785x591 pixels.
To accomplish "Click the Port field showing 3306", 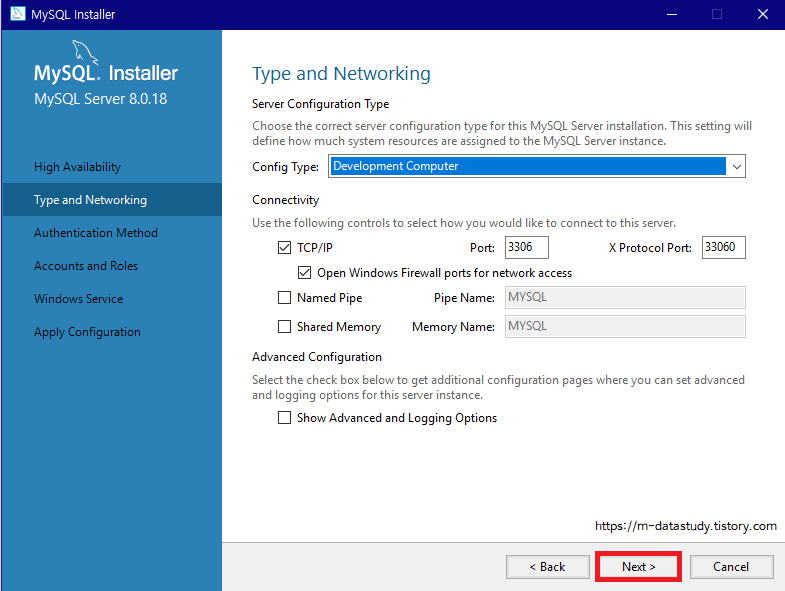I will click(x=527, y=247).
